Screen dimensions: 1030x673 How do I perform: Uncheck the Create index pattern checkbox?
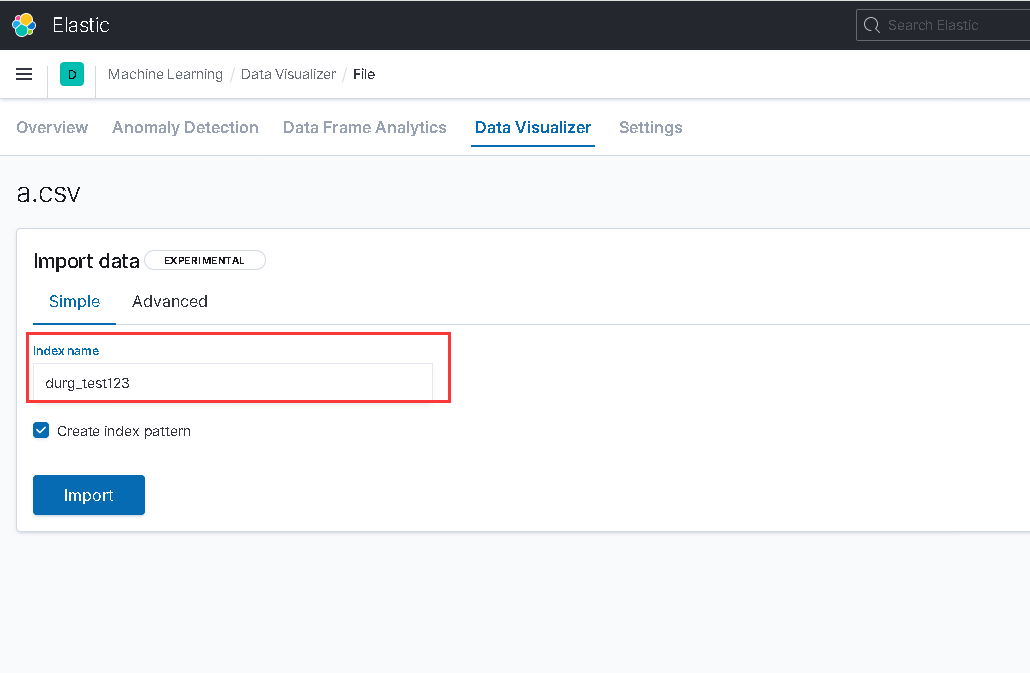pyautogui.click(x=41, y=431)
